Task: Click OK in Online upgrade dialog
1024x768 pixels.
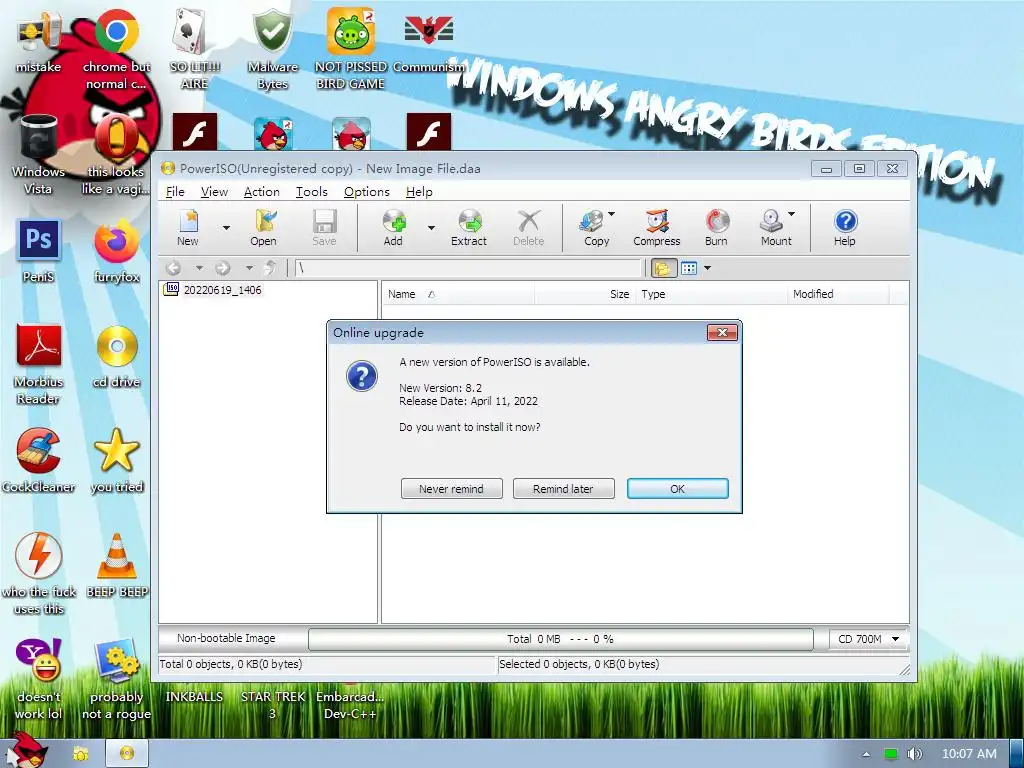Action: [x=677, y=488]
